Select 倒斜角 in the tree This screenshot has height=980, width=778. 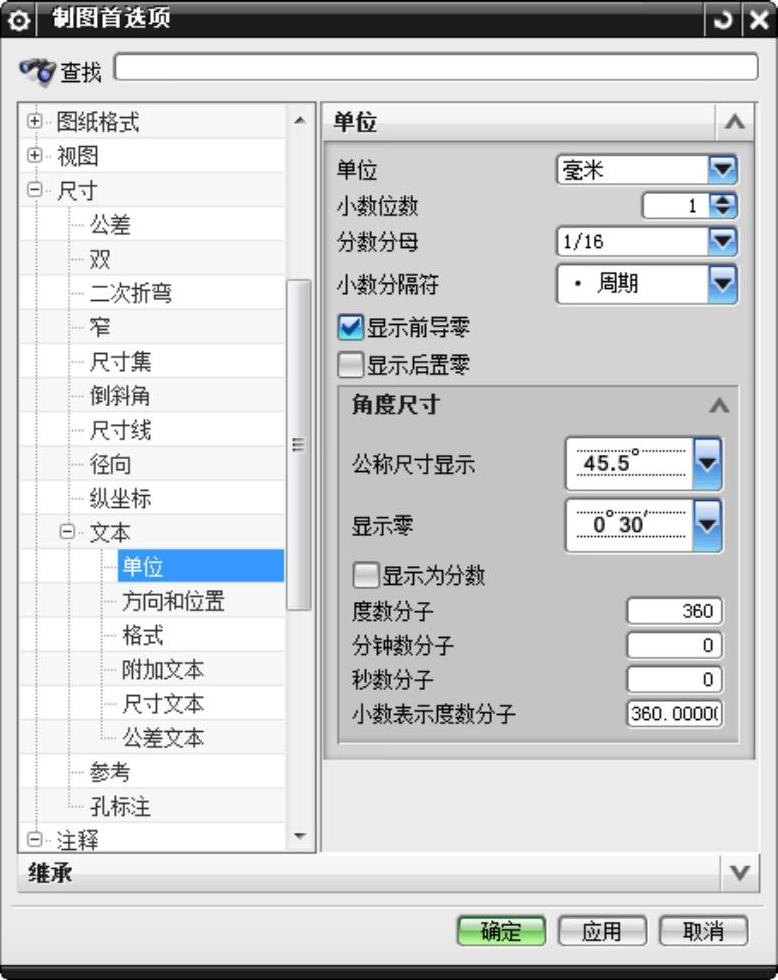tap(120, 396)
